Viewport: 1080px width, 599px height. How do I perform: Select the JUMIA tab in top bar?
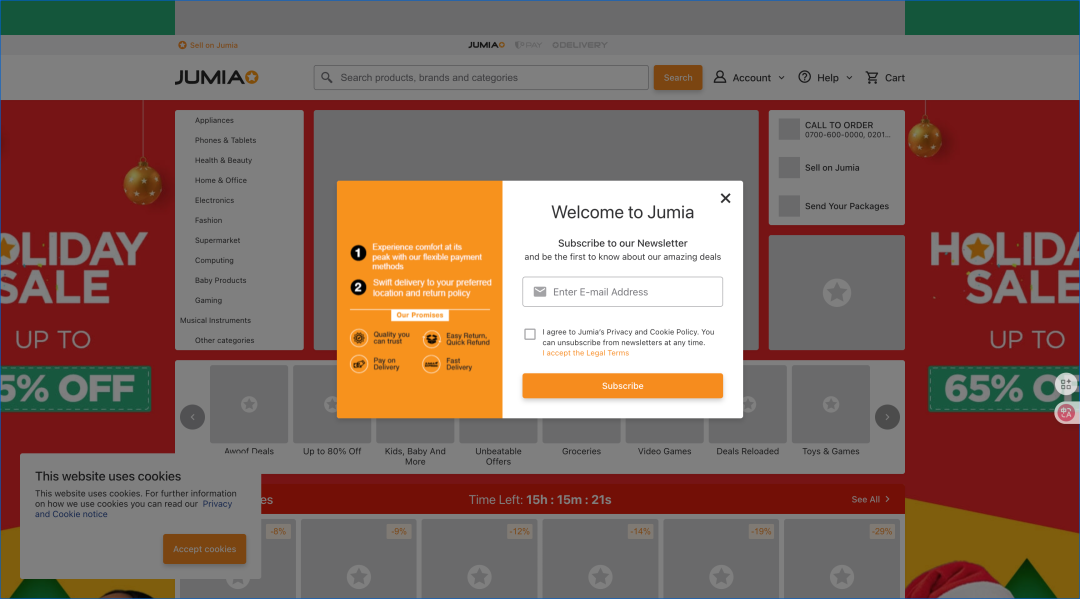point(486,45)
